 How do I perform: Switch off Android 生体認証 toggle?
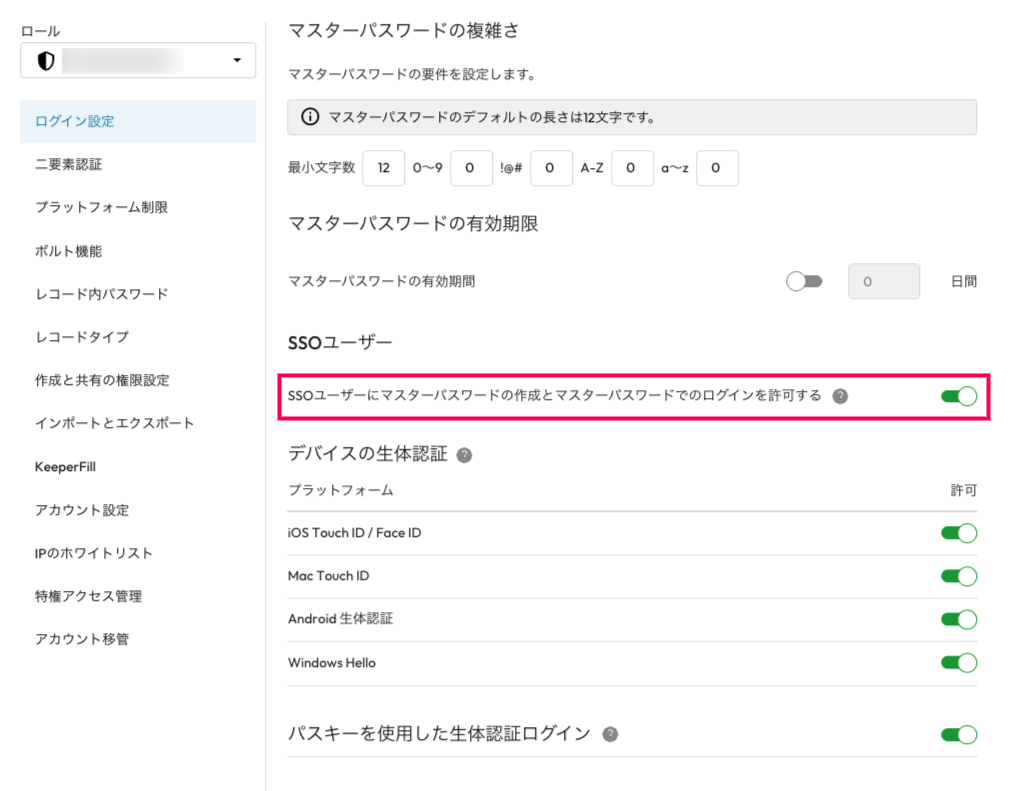[x=958, y=619]
